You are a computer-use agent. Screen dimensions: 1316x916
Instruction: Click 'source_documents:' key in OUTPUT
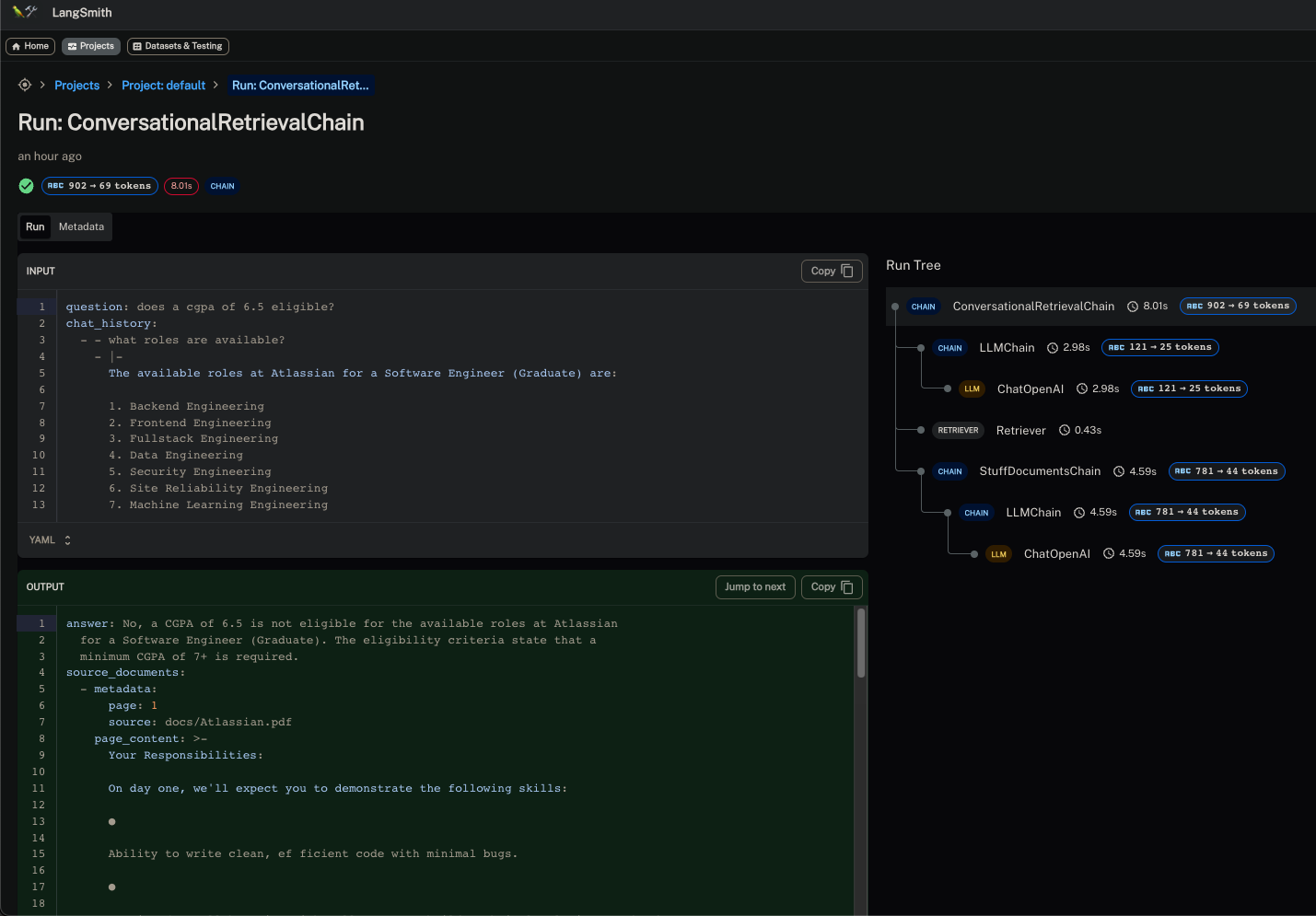[x=125, y=673]
